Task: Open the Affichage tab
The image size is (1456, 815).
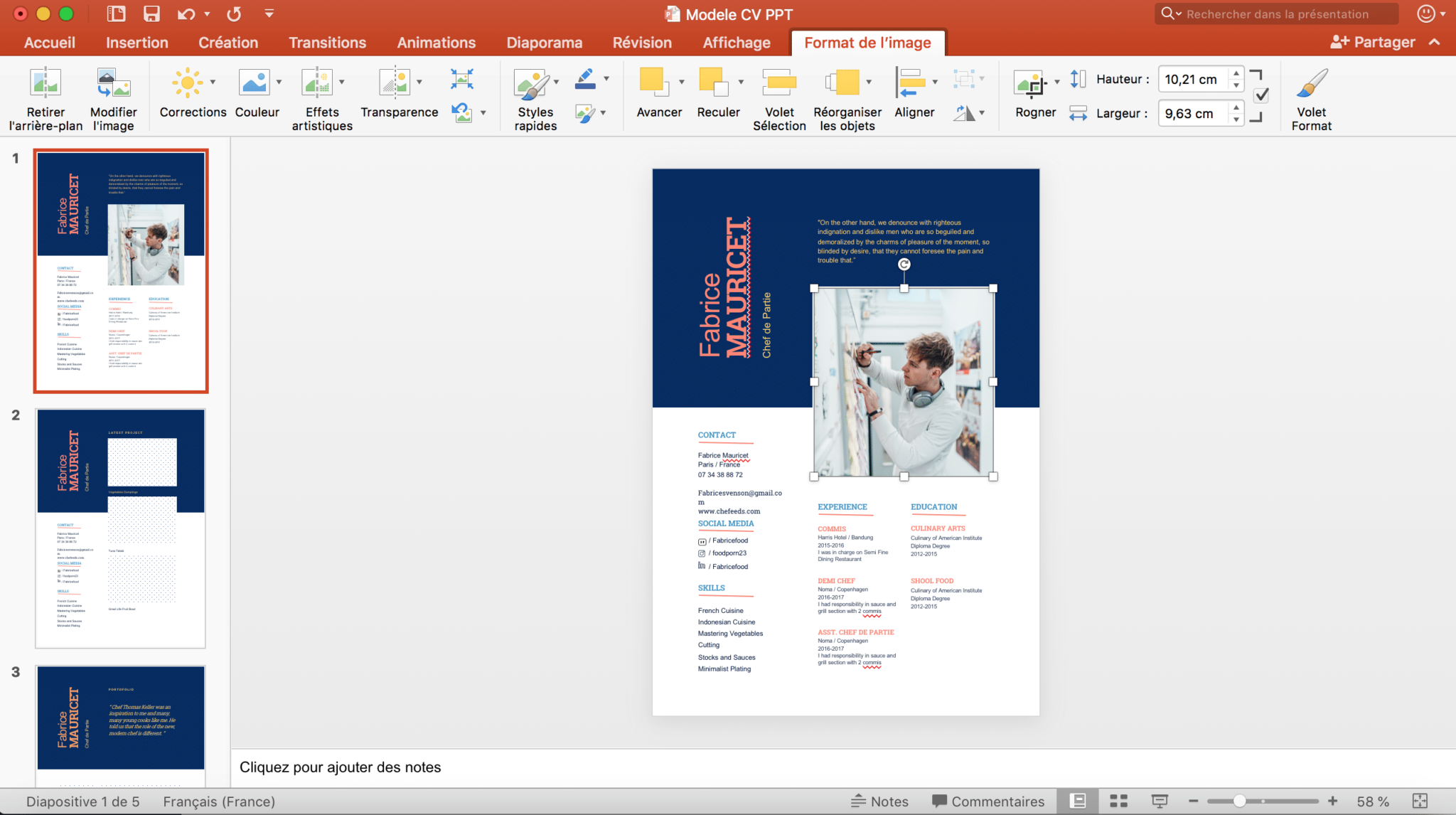Action: [x=737, y=43]
